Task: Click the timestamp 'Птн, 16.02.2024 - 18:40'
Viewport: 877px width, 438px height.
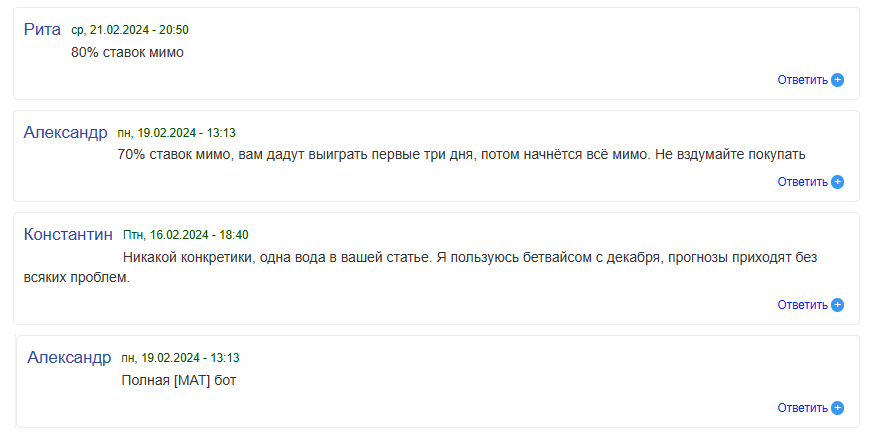Action: click(x=185, y=235)
